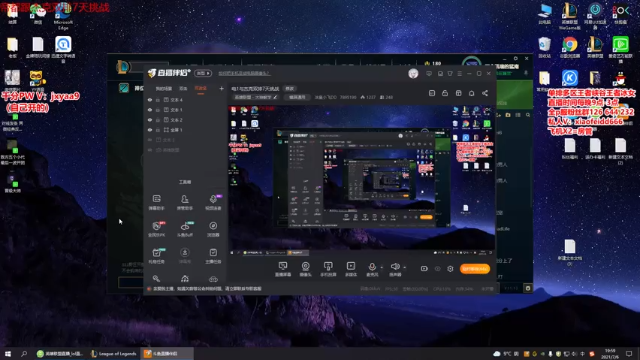Open the Windows Start menu
The width and height of the screenshot is (640, 360).
point(8,353)
